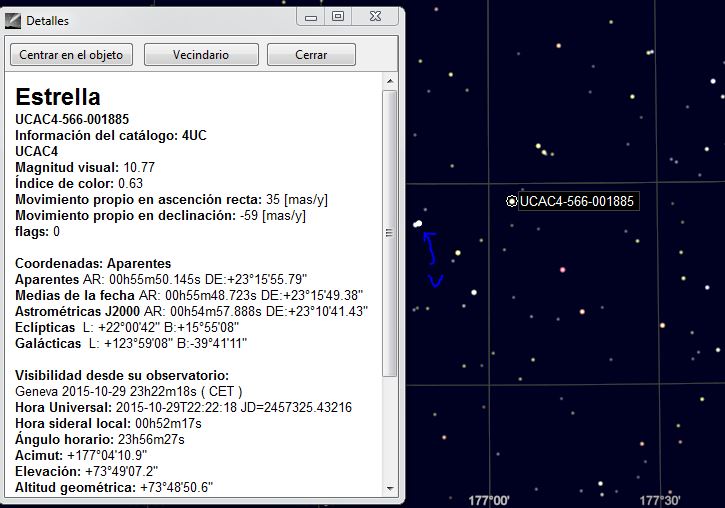Click the Detalles title bar text

(47, 20)
